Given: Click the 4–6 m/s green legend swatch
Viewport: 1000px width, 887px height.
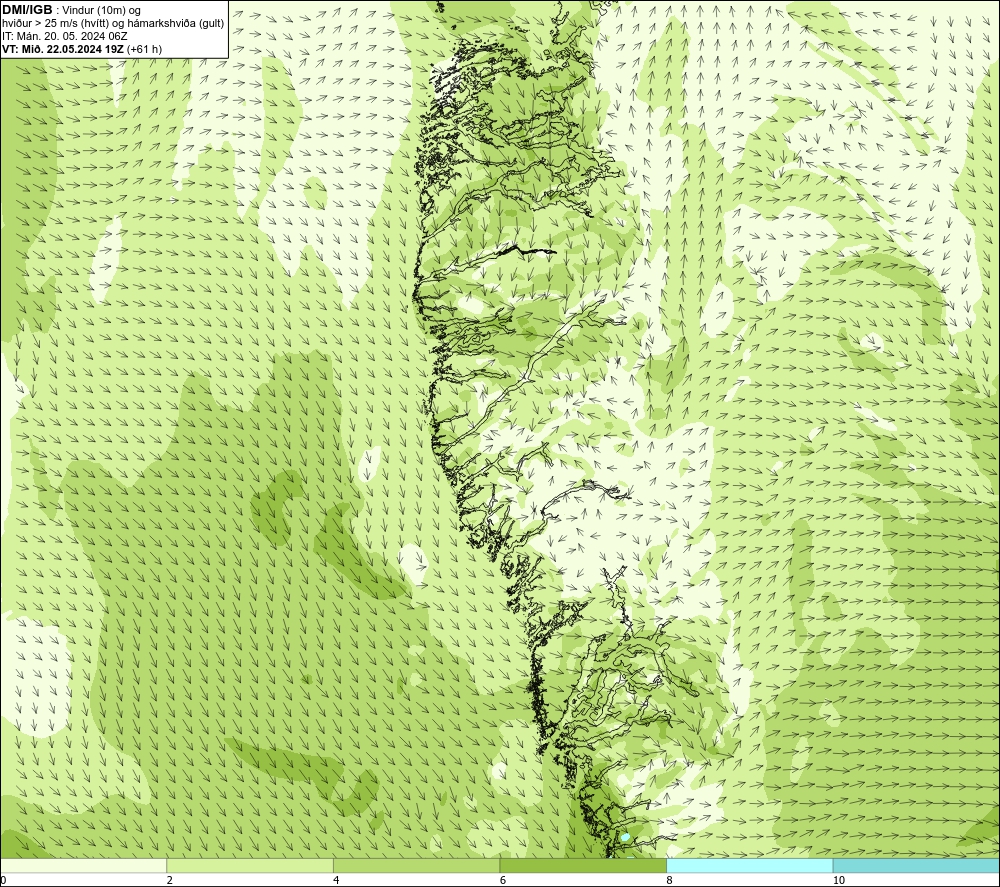Looking at the screenshot, I should [x=416, y=866].
